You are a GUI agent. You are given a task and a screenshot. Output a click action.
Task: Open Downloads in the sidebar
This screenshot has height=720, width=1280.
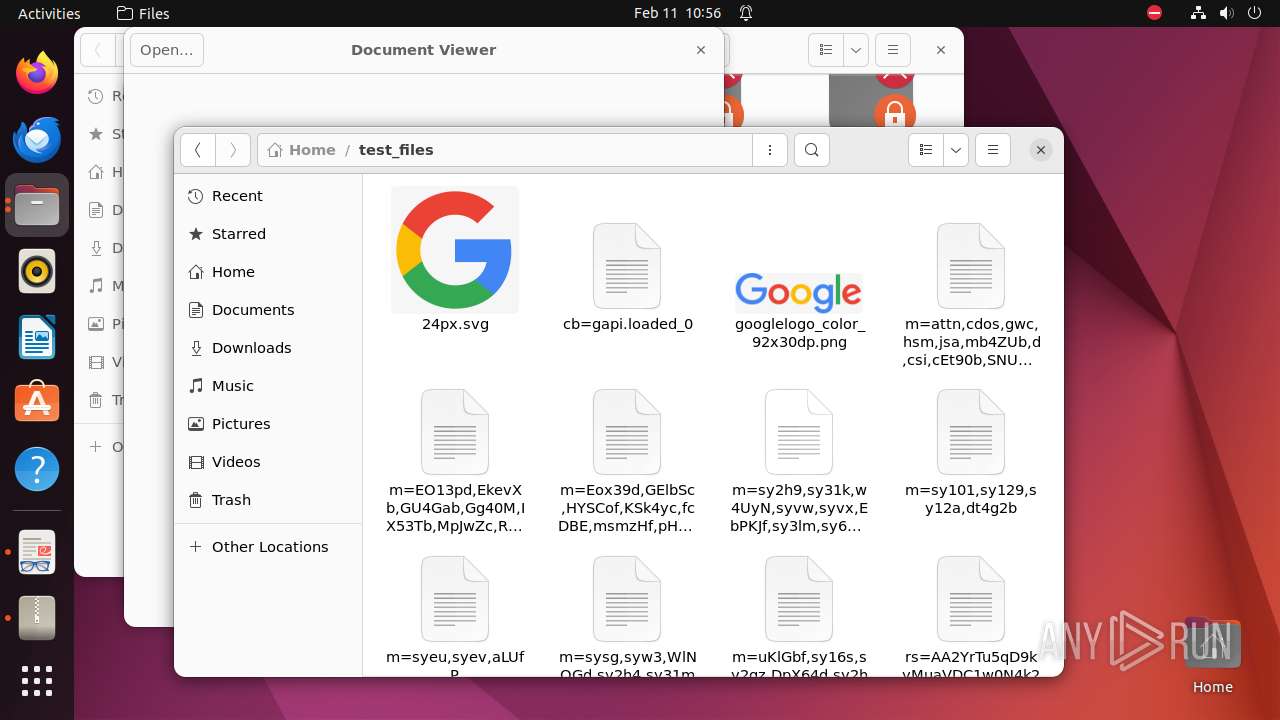pyautogui.click(x=268, y=348)
